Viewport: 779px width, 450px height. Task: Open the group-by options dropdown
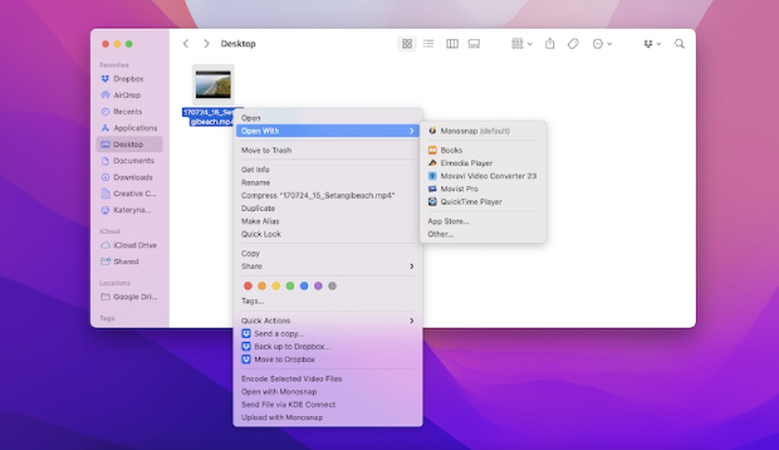pyautogui.click(x=521, y=44)
